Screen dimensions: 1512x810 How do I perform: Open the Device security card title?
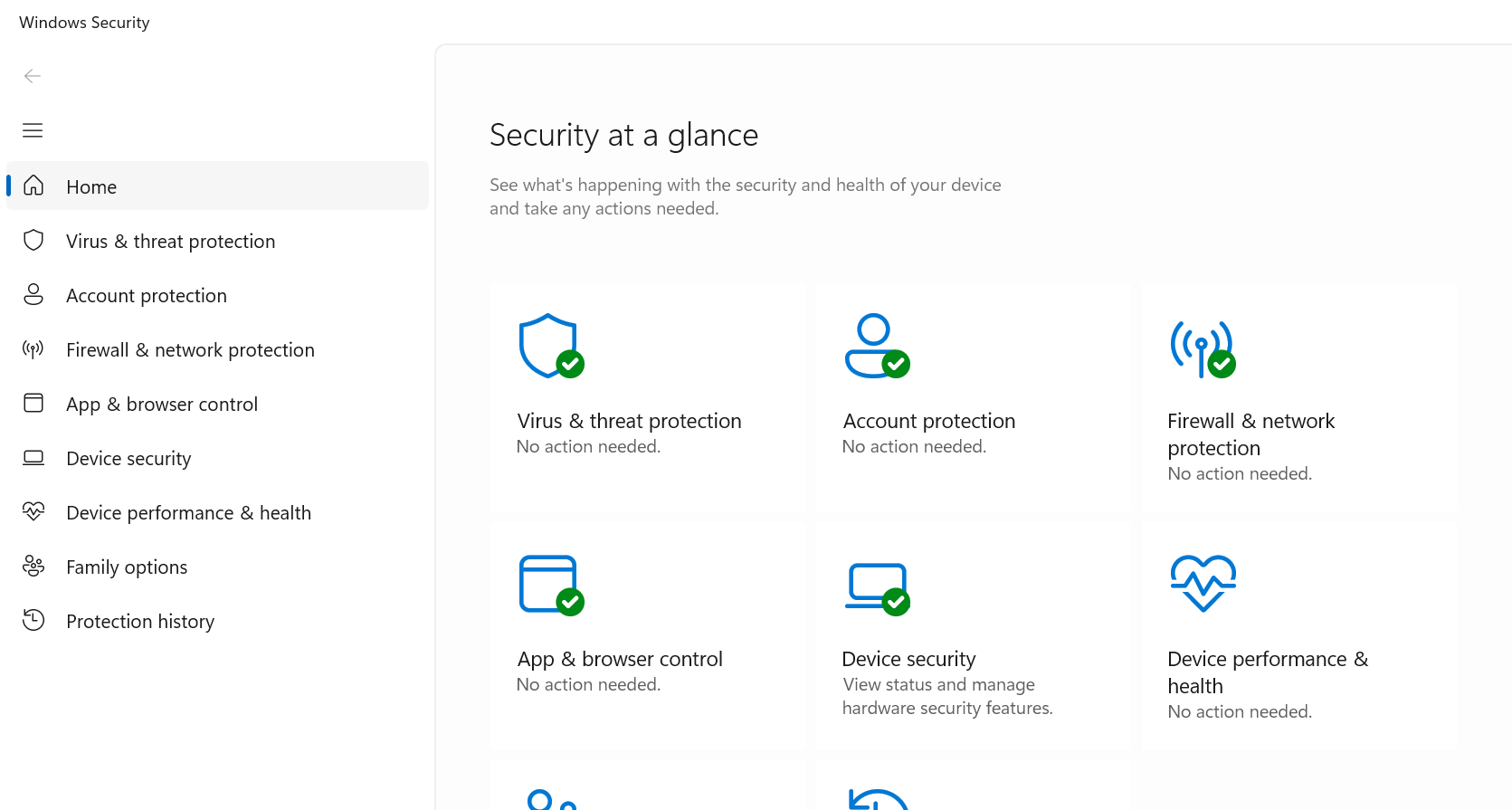click(908, 659)
